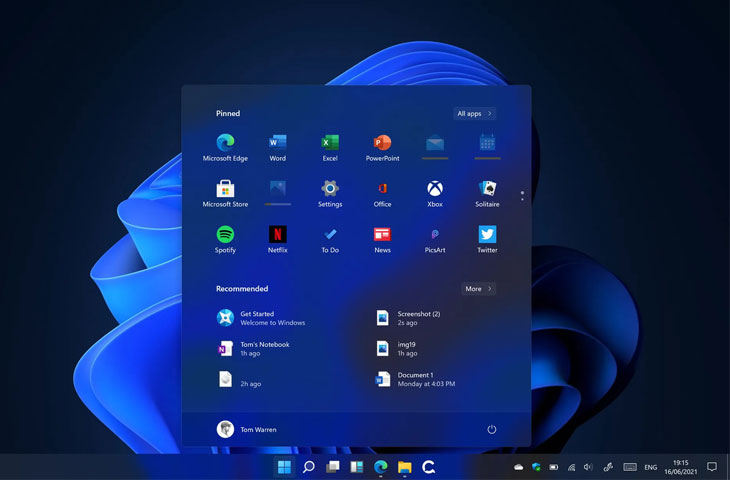Show hidden icons via the OneDrive tray icon
Screen dimensions: 730x480
click(518, 467)
